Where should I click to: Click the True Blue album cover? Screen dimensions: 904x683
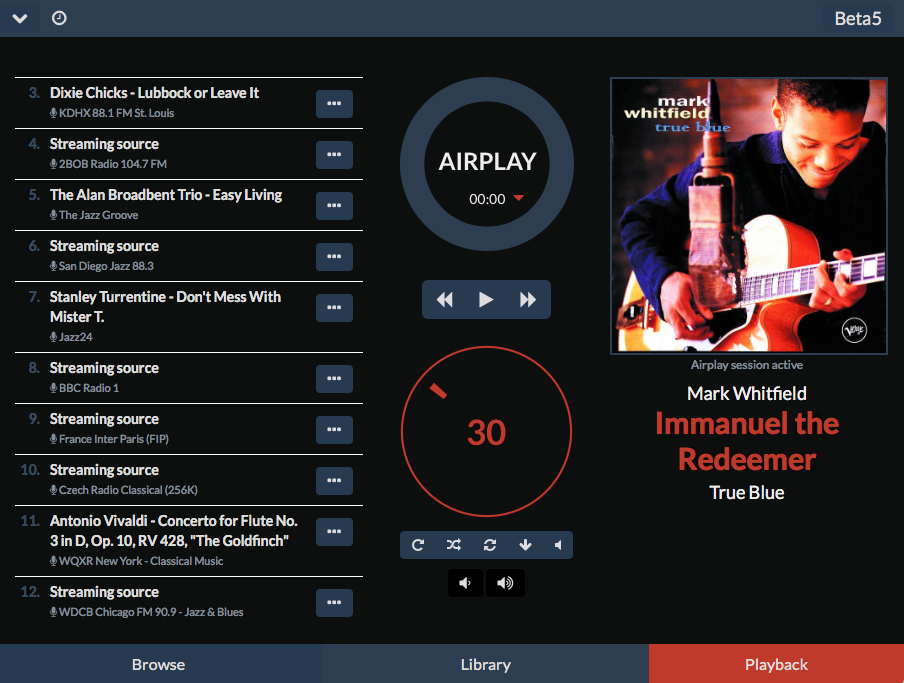pos(748,216)
